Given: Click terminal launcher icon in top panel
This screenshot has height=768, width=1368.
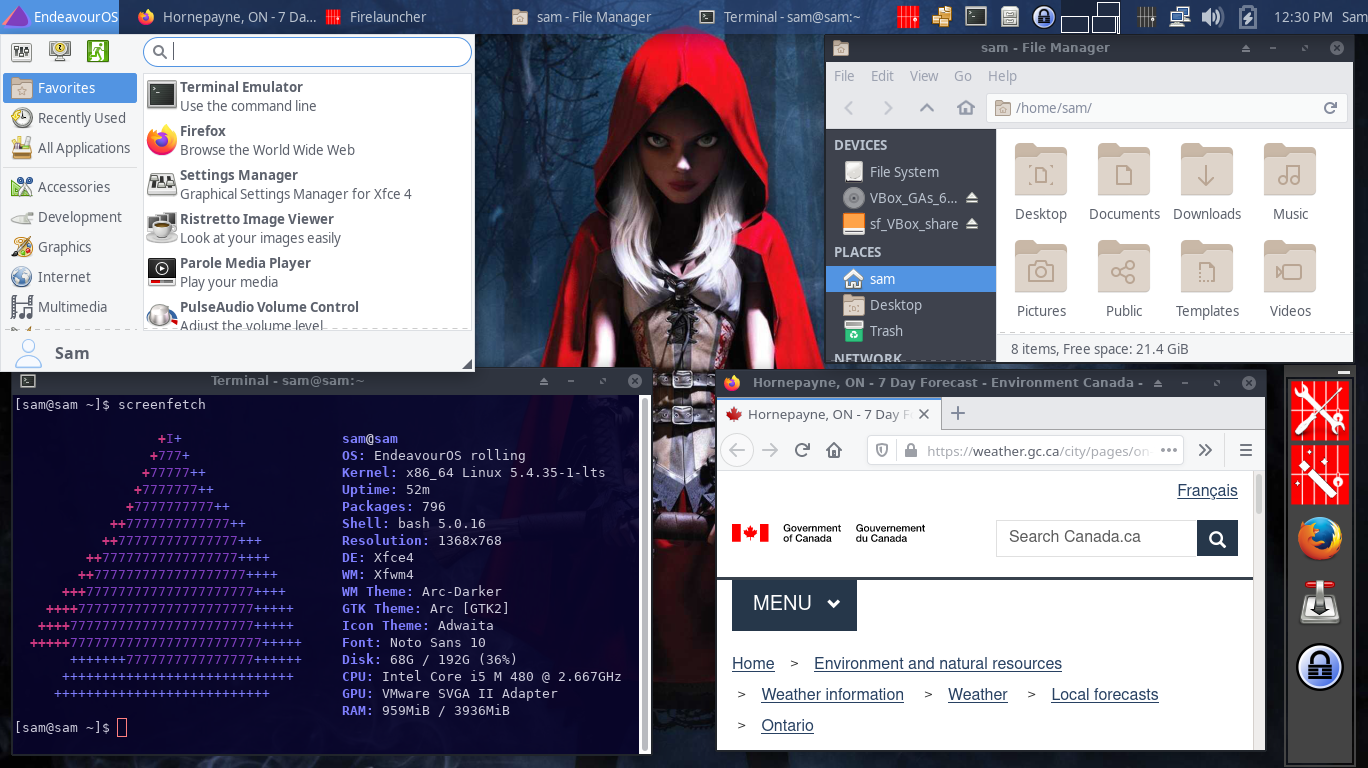Looking at the screenshot, I should click(x=976, y=17).
